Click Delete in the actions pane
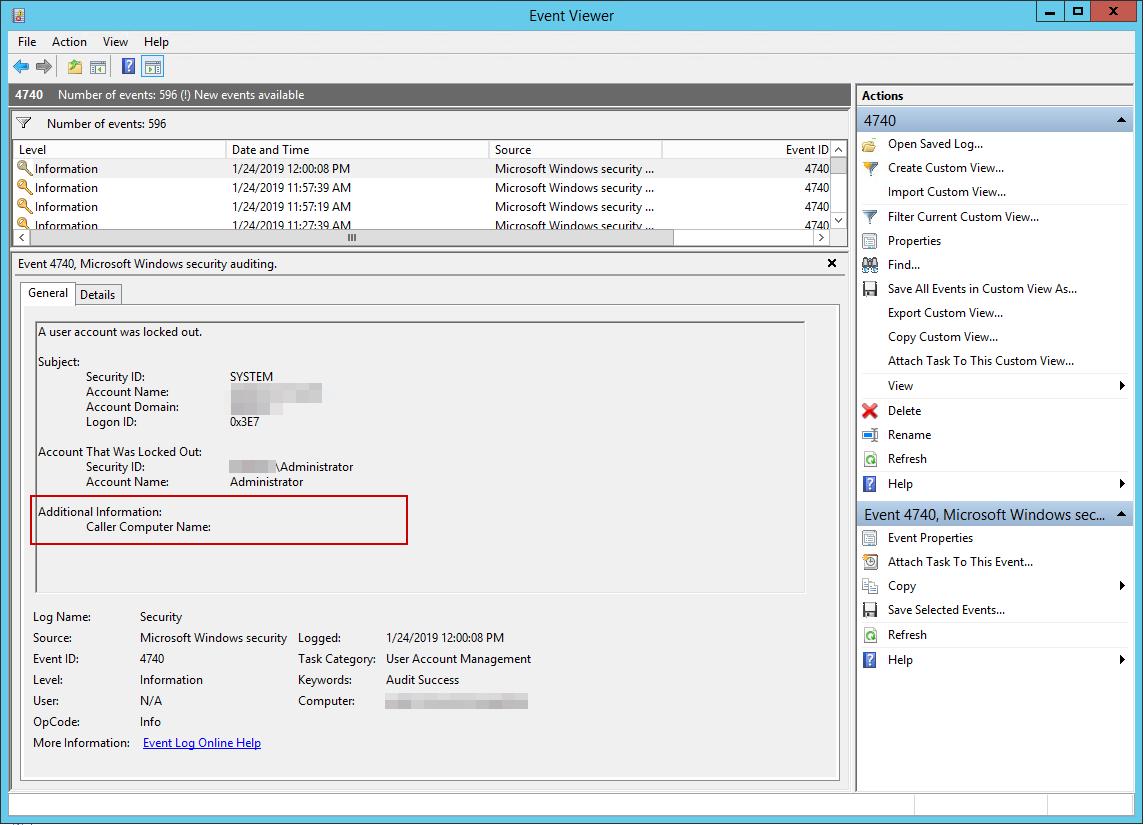The width and height of the screenshot is (1145, 825). click(x=903, y=410)
